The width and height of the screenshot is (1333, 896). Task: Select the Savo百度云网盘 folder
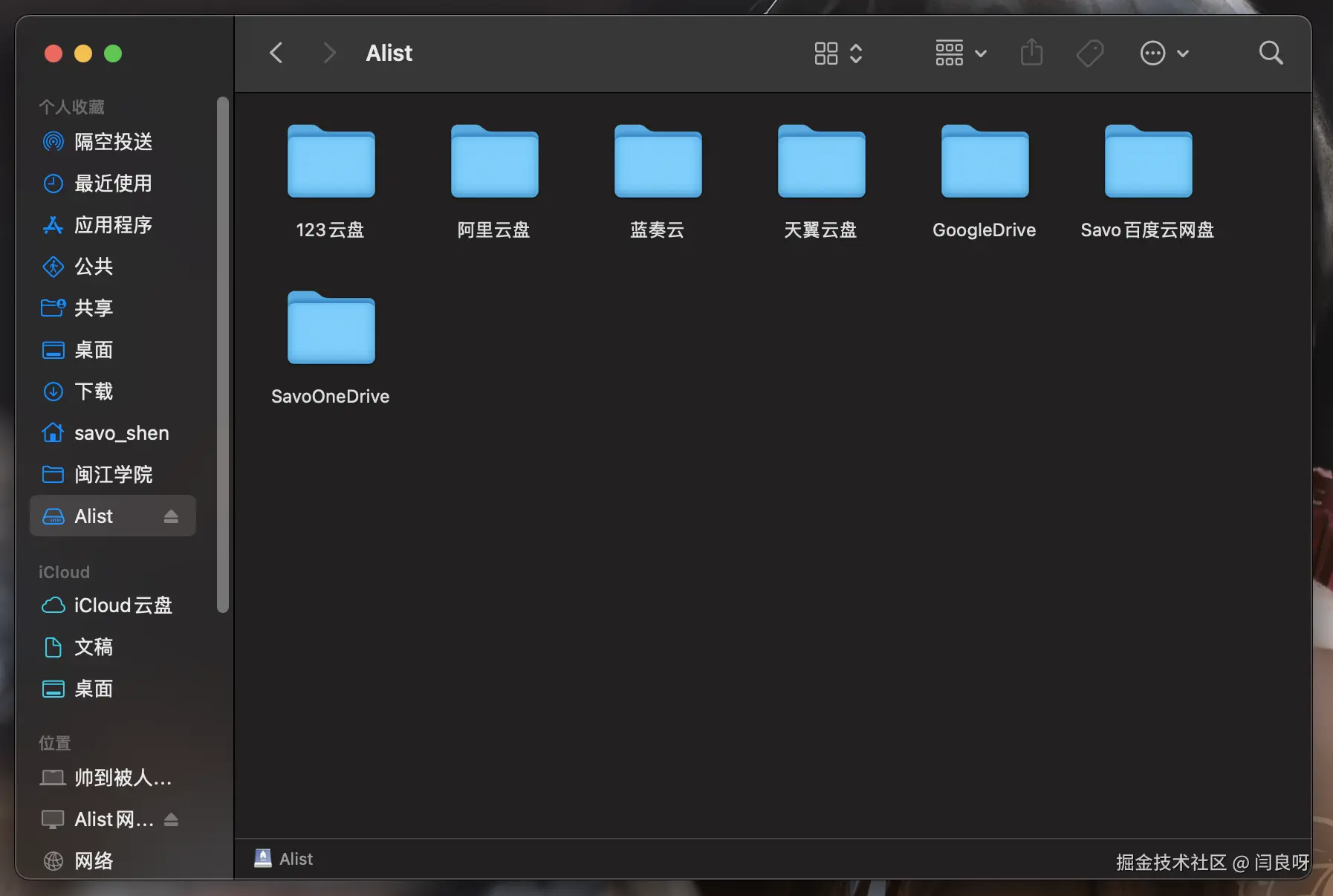[1149, 161]
